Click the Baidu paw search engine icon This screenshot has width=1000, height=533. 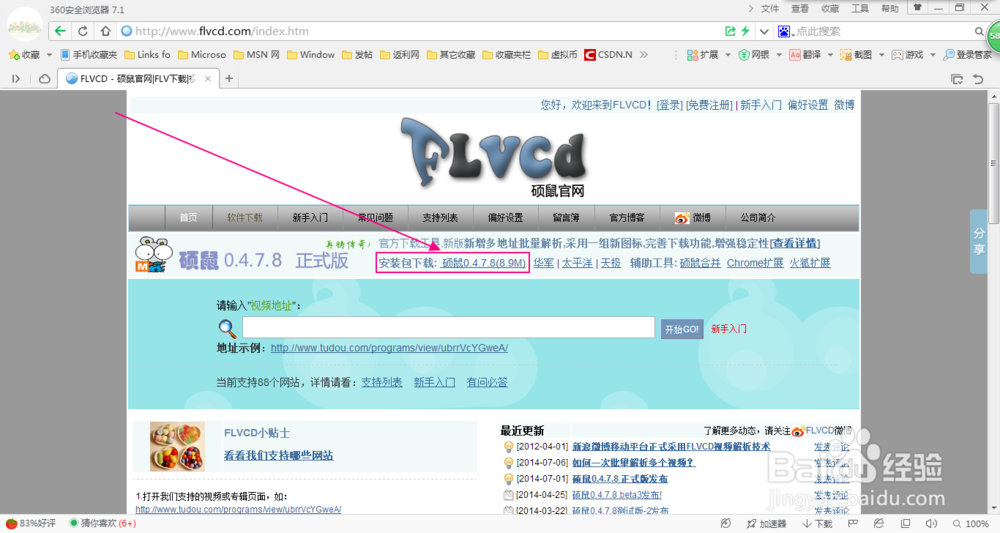point(784,31)
